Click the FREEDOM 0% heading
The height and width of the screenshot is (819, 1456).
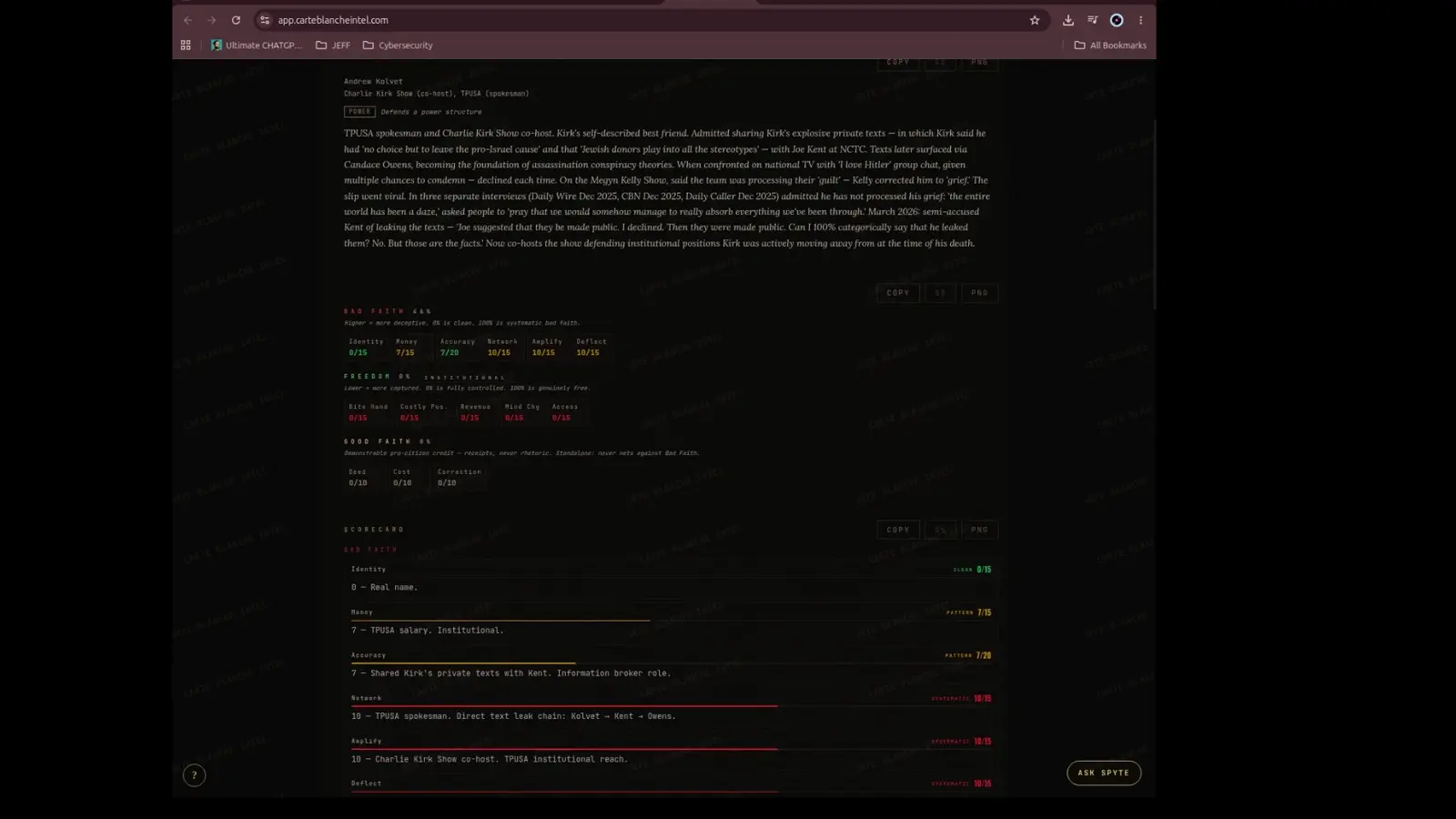tap(378, 377)
